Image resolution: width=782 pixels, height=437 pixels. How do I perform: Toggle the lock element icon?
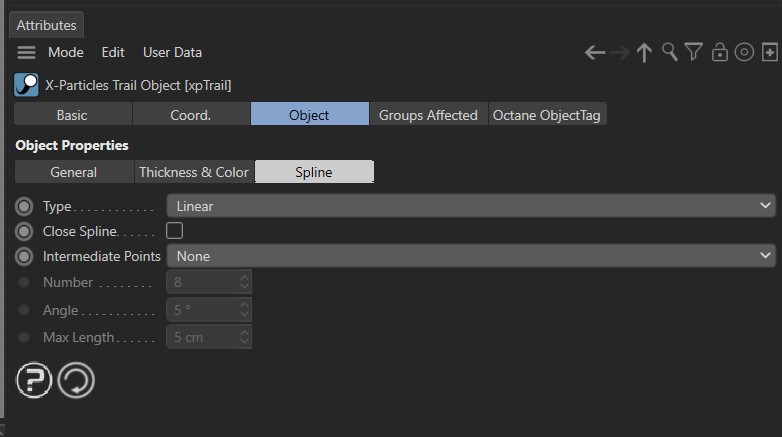(x=719, y=52)
